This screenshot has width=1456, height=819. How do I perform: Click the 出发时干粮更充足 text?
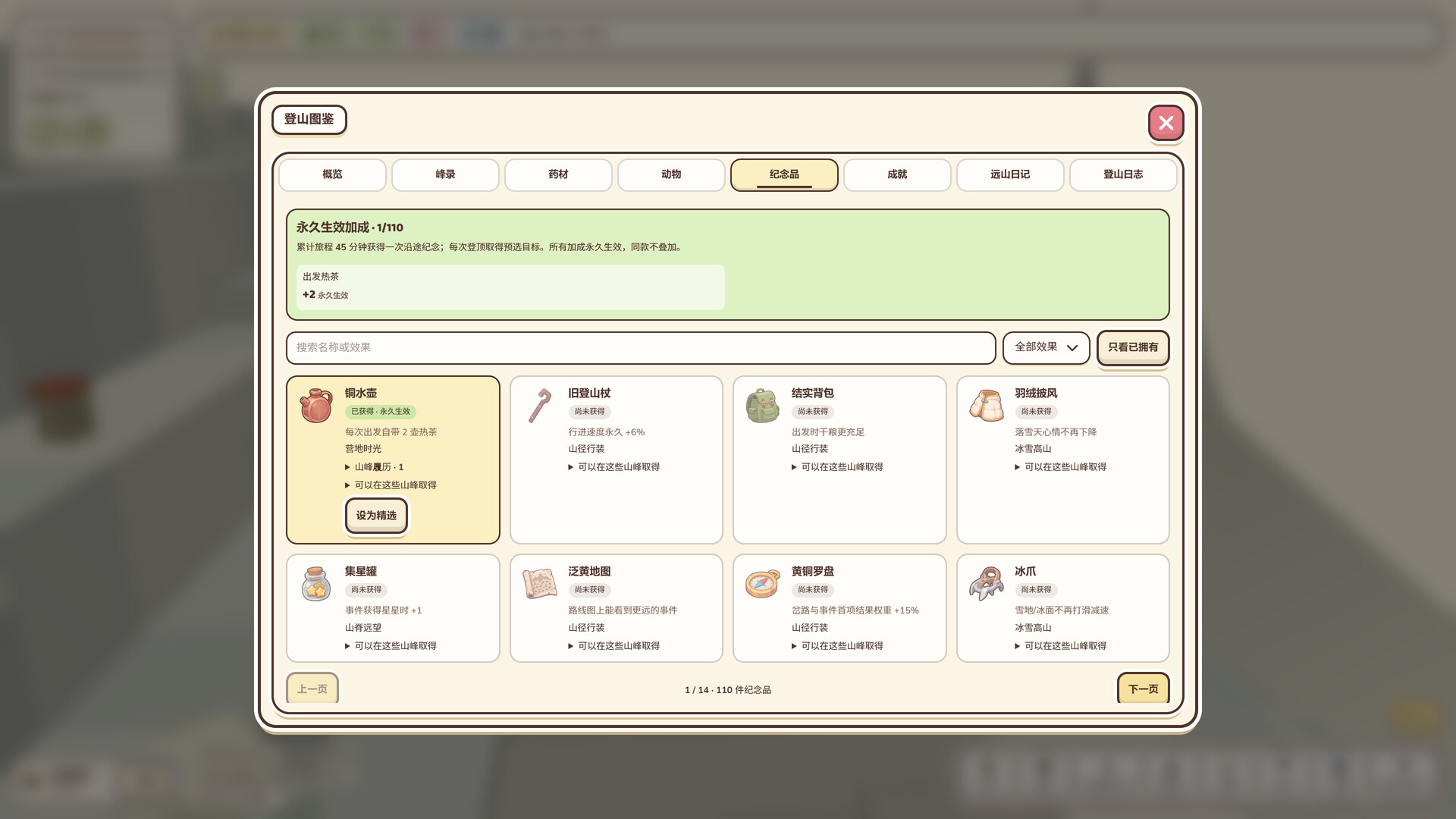[828, 432]
